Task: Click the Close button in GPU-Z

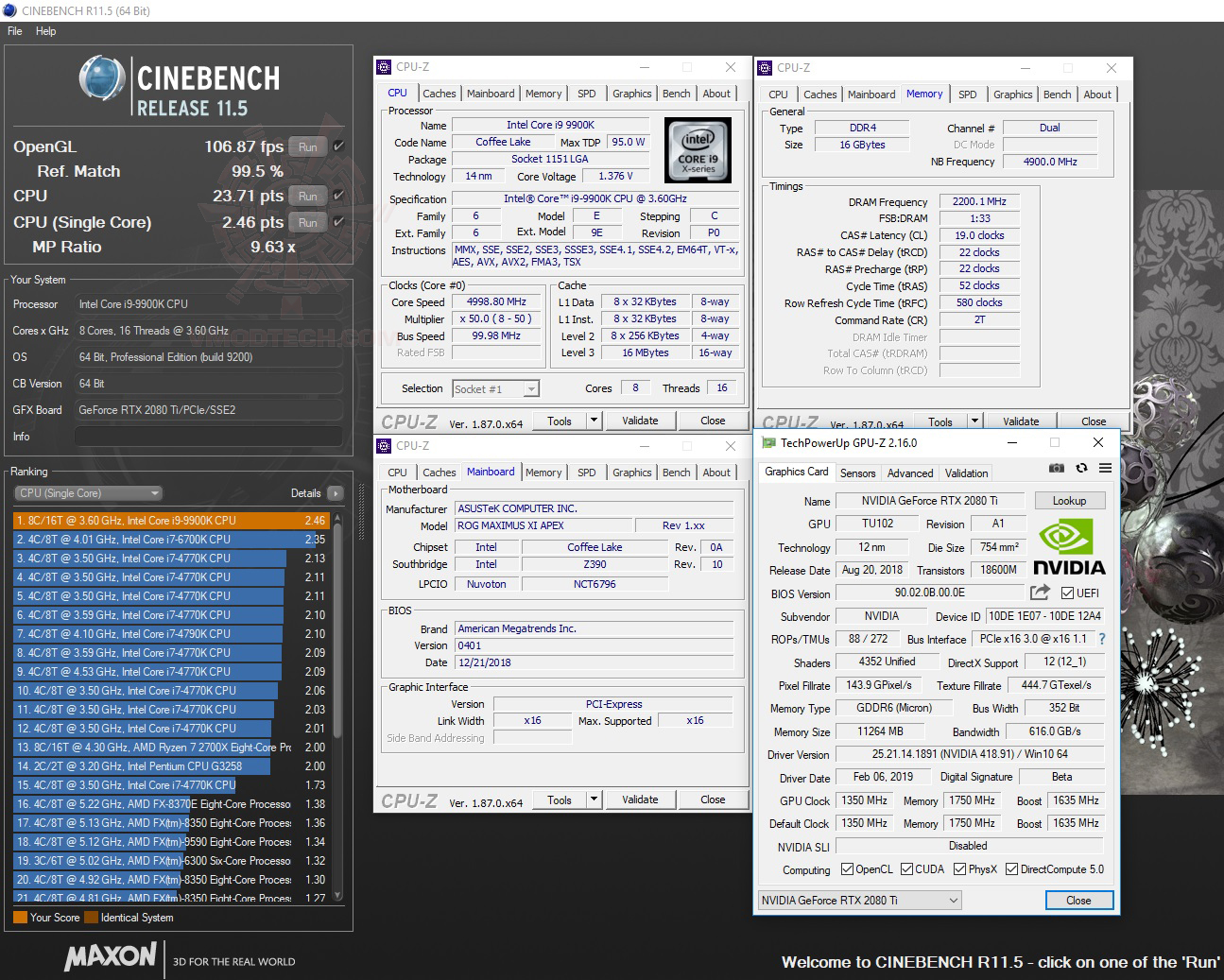Action: (1078, 901)
